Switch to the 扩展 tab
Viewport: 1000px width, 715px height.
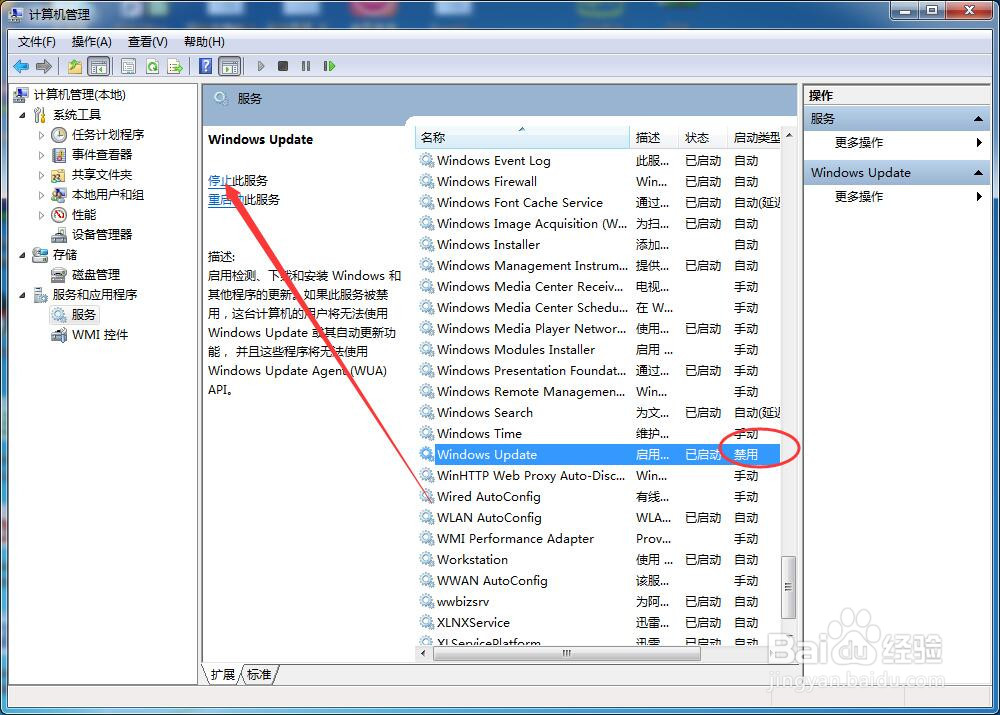tap(223, 675)
